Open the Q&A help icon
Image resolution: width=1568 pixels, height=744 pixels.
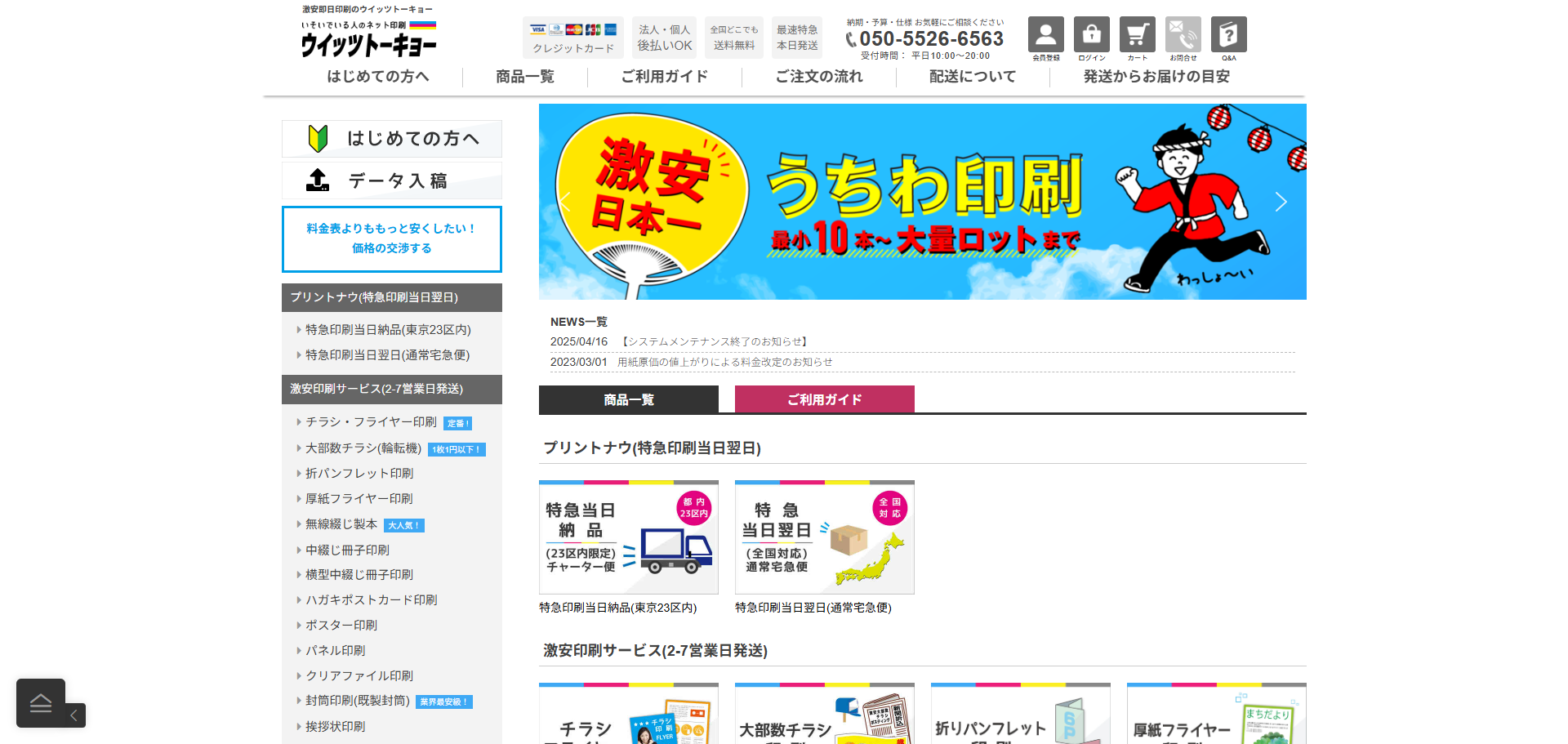[1228, 35]
